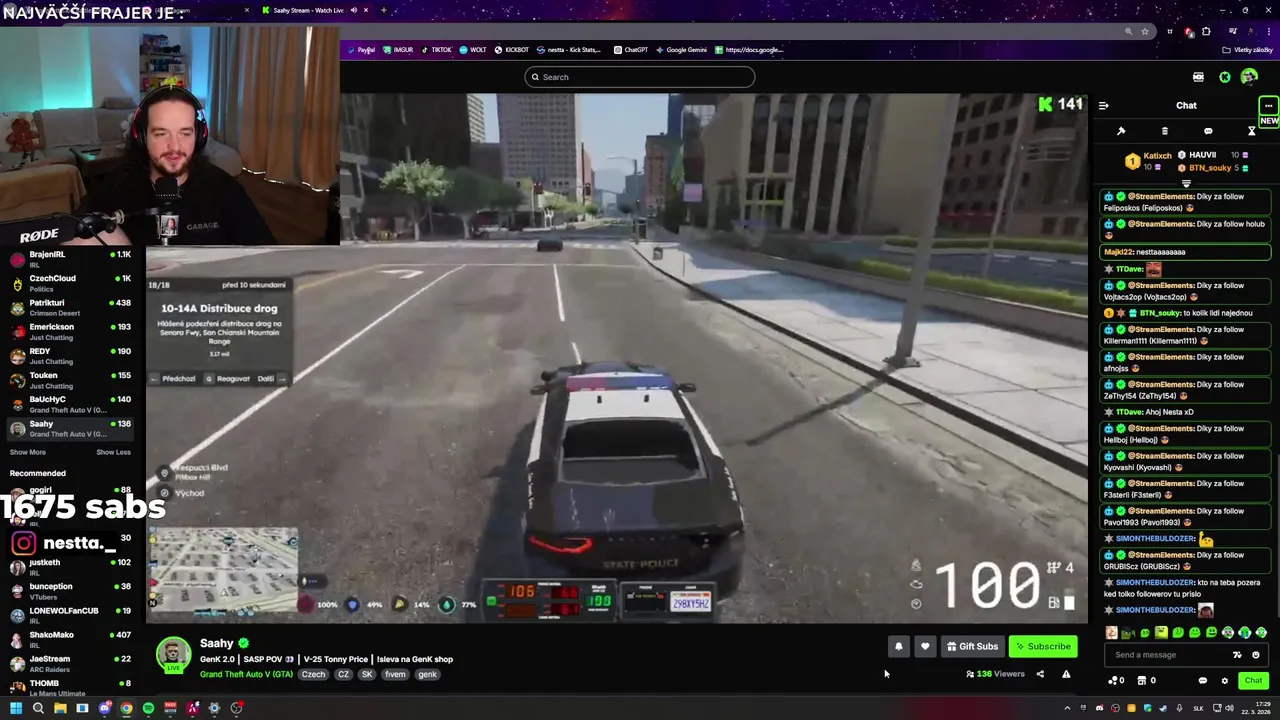Screen dimensions: 1280x720
Task: Click the speech bubble icon in chat toolbar
Action: pyautogui.click(x=1208, y=131)
